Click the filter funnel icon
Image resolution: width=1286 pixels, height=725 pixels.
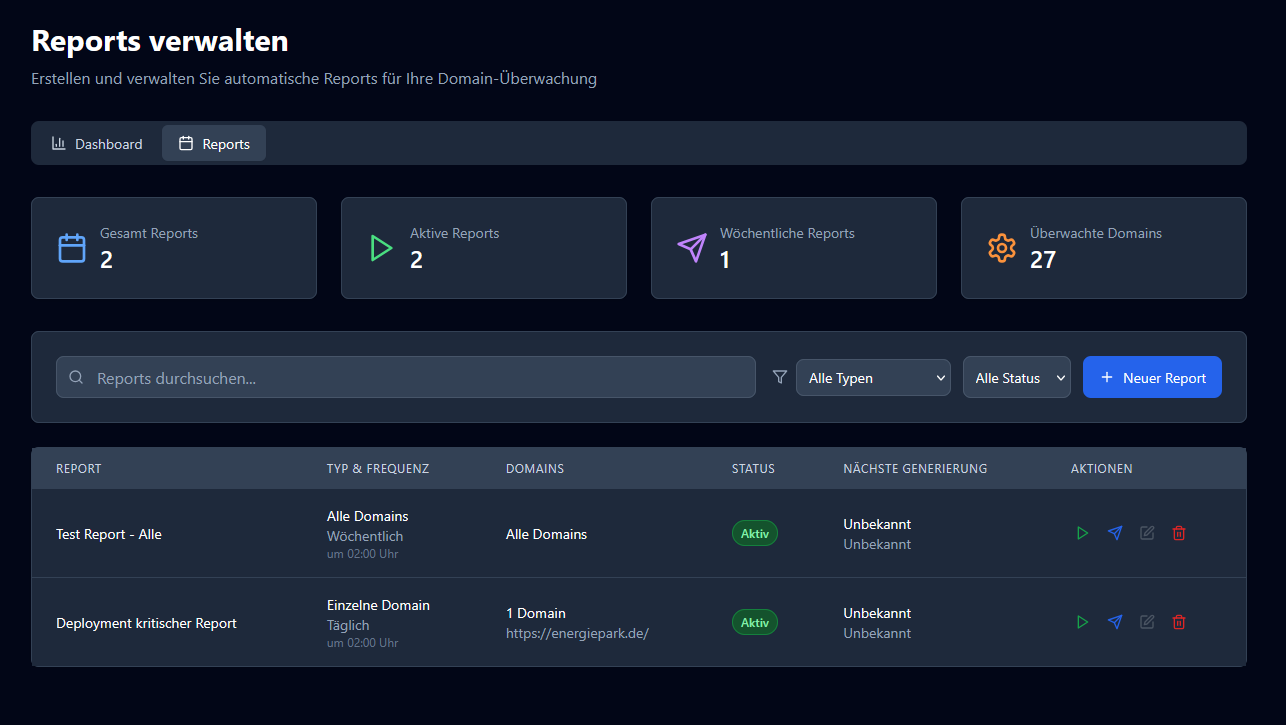[x=780, y=377]
